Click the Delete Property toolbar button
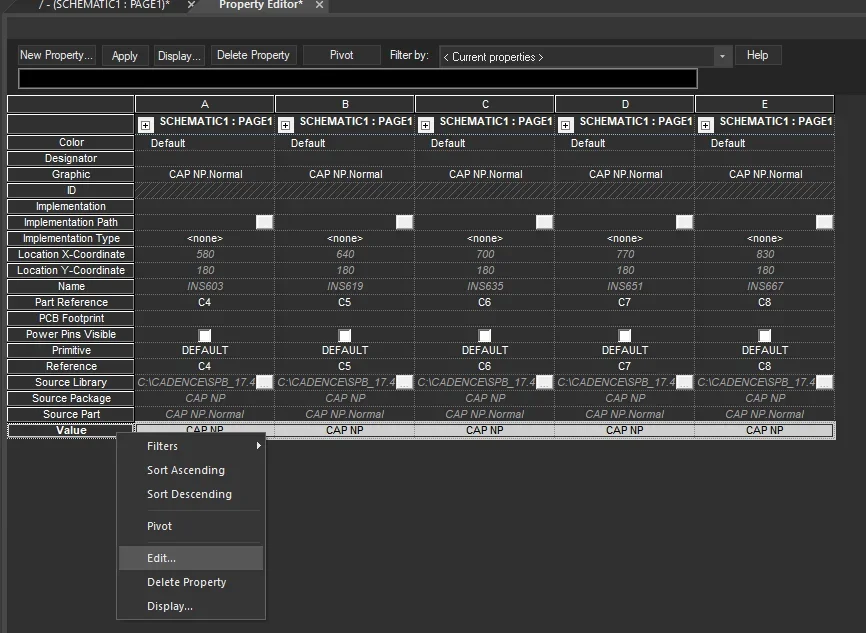The image size is (866, 633). click(253, 55)
